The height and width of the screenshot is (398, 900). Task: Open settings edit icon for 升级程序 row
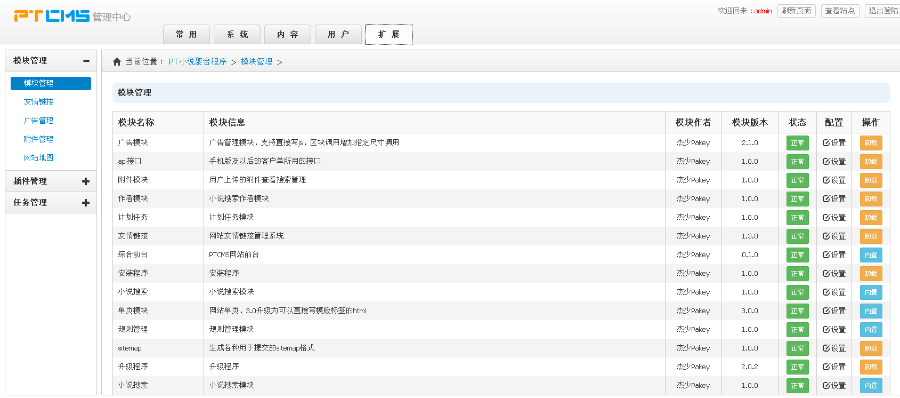point(827,367)
